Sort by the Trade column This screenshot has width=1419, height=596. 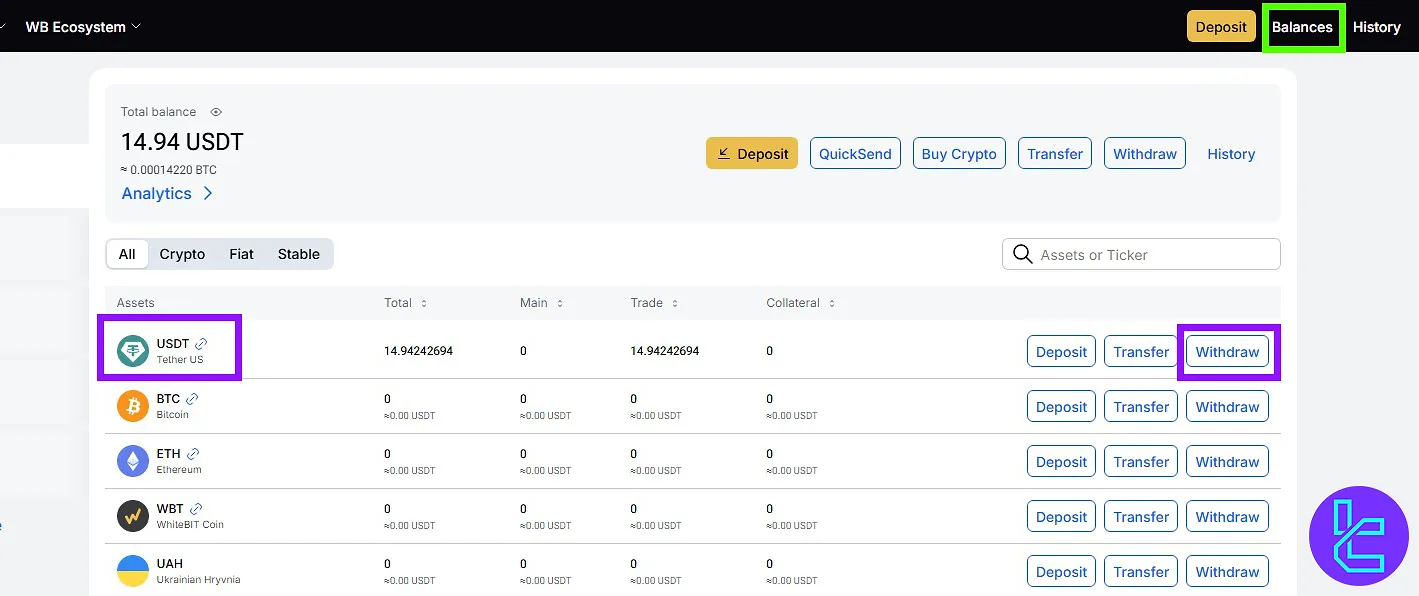pos(655,303)
